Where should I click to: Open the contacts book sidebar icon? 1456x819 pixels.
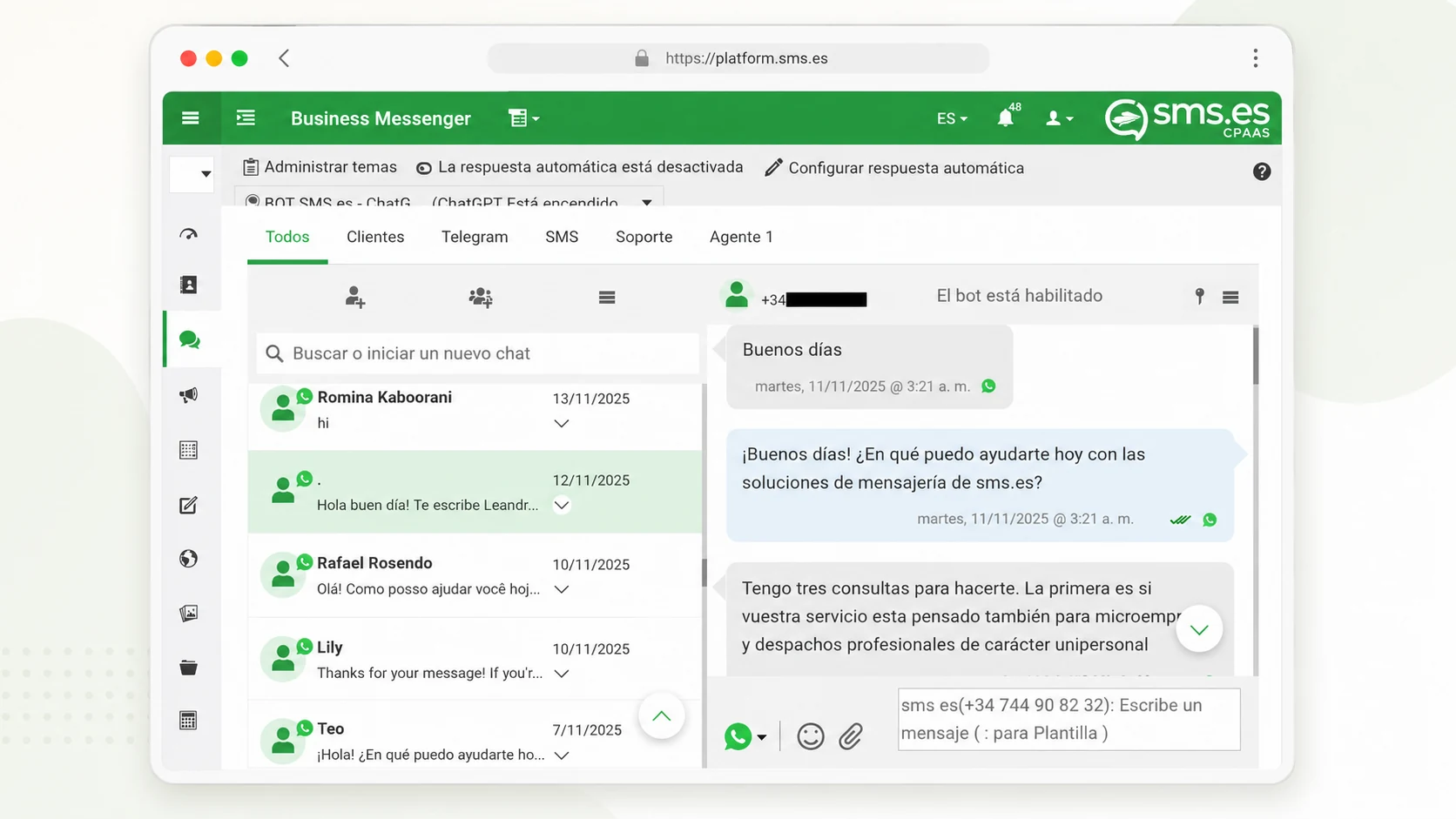coord(188,285)
